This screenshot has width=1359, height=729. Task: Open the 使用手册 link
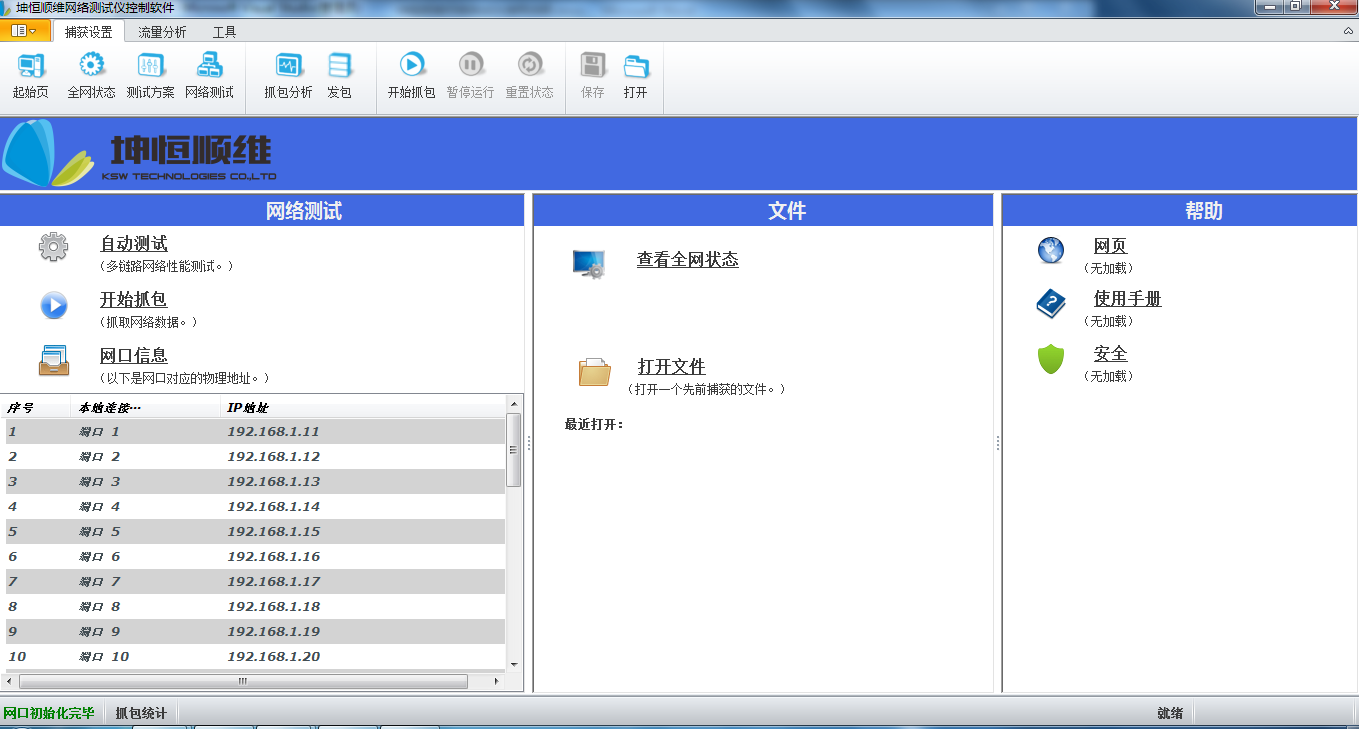[x=1128, y=299]
